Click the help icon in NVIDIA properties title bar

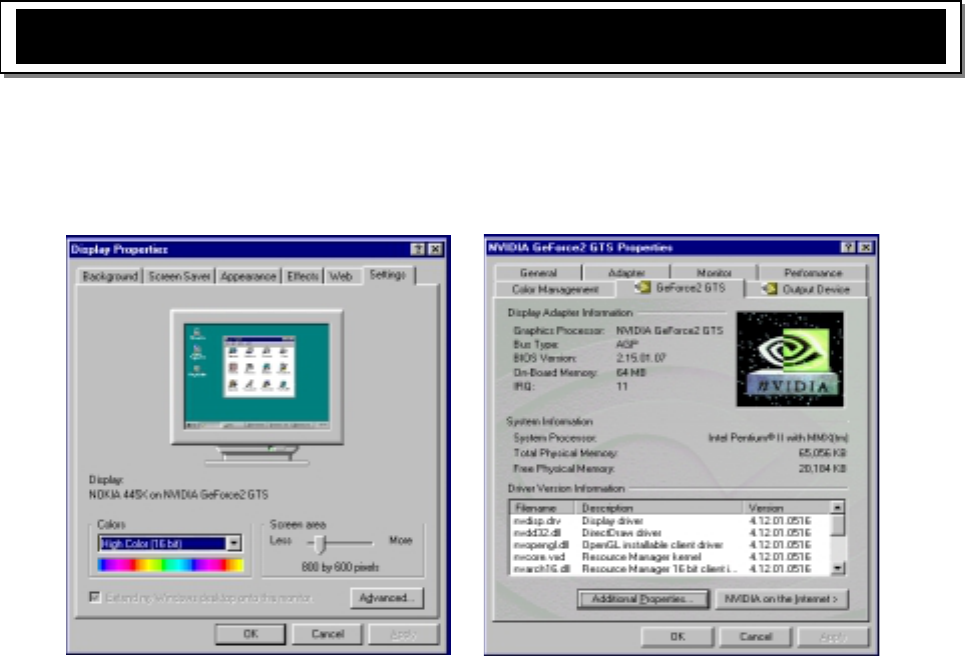(848, 247)
